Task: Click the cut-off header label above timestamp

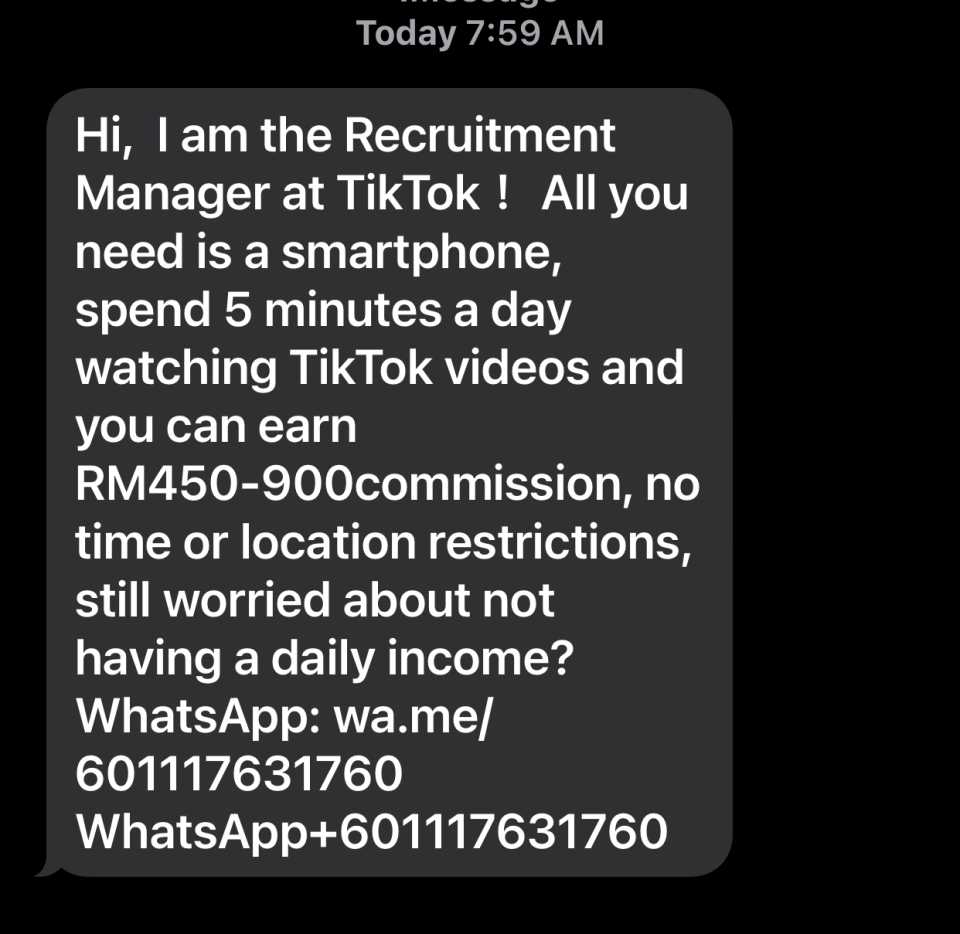Action: (480, 2)
